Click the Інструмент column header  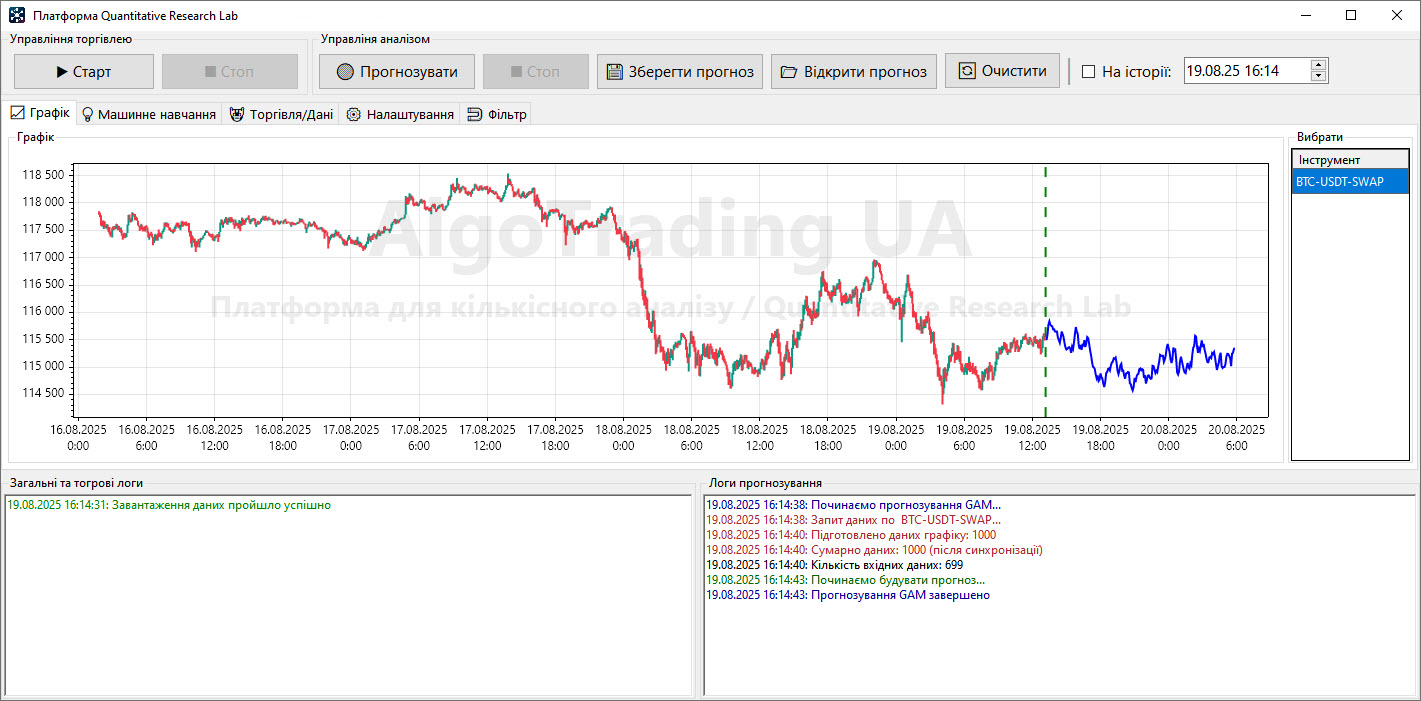coord(1349,160)
